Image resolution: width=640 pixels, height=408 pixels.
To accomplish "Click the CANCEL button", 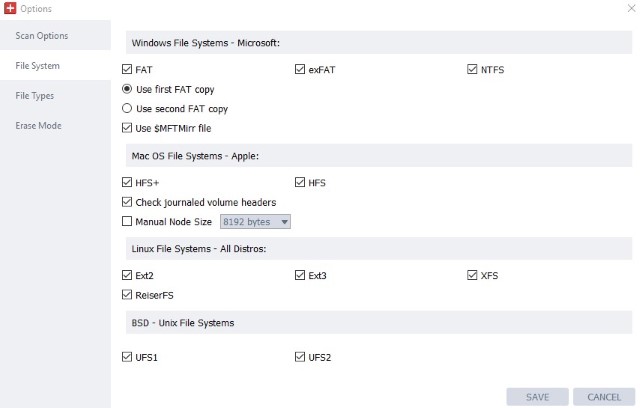I will pyautogui.click(x=604, y=397).
